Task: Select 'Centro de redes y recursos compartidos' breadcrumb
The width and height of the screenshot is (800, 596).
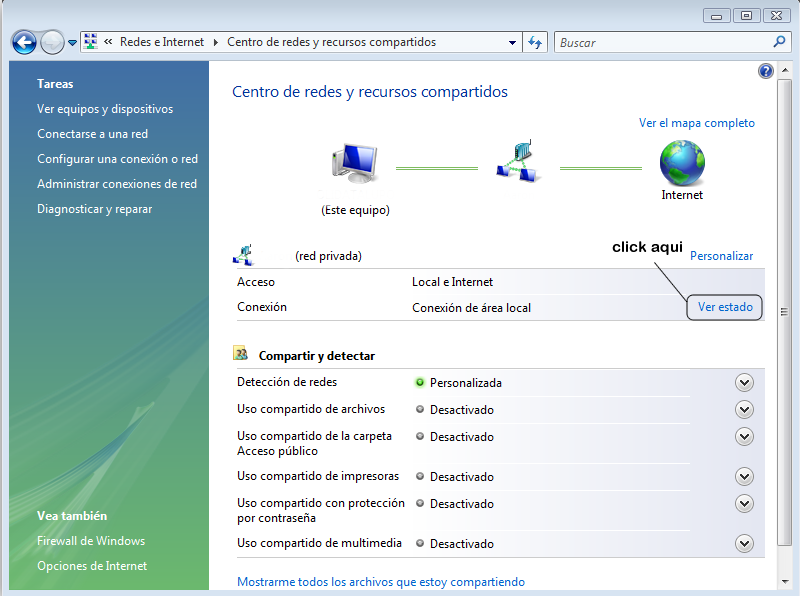Action: tap(332, 42)
